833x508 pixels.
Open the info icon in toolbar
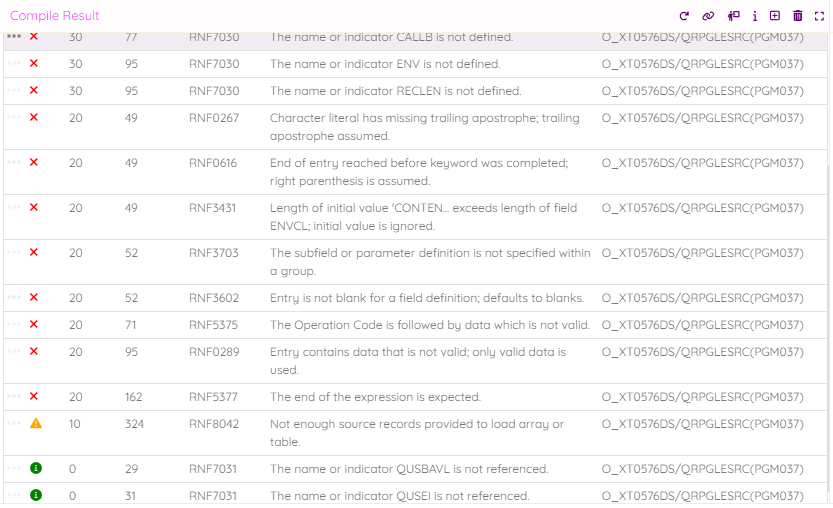point(755,16)
